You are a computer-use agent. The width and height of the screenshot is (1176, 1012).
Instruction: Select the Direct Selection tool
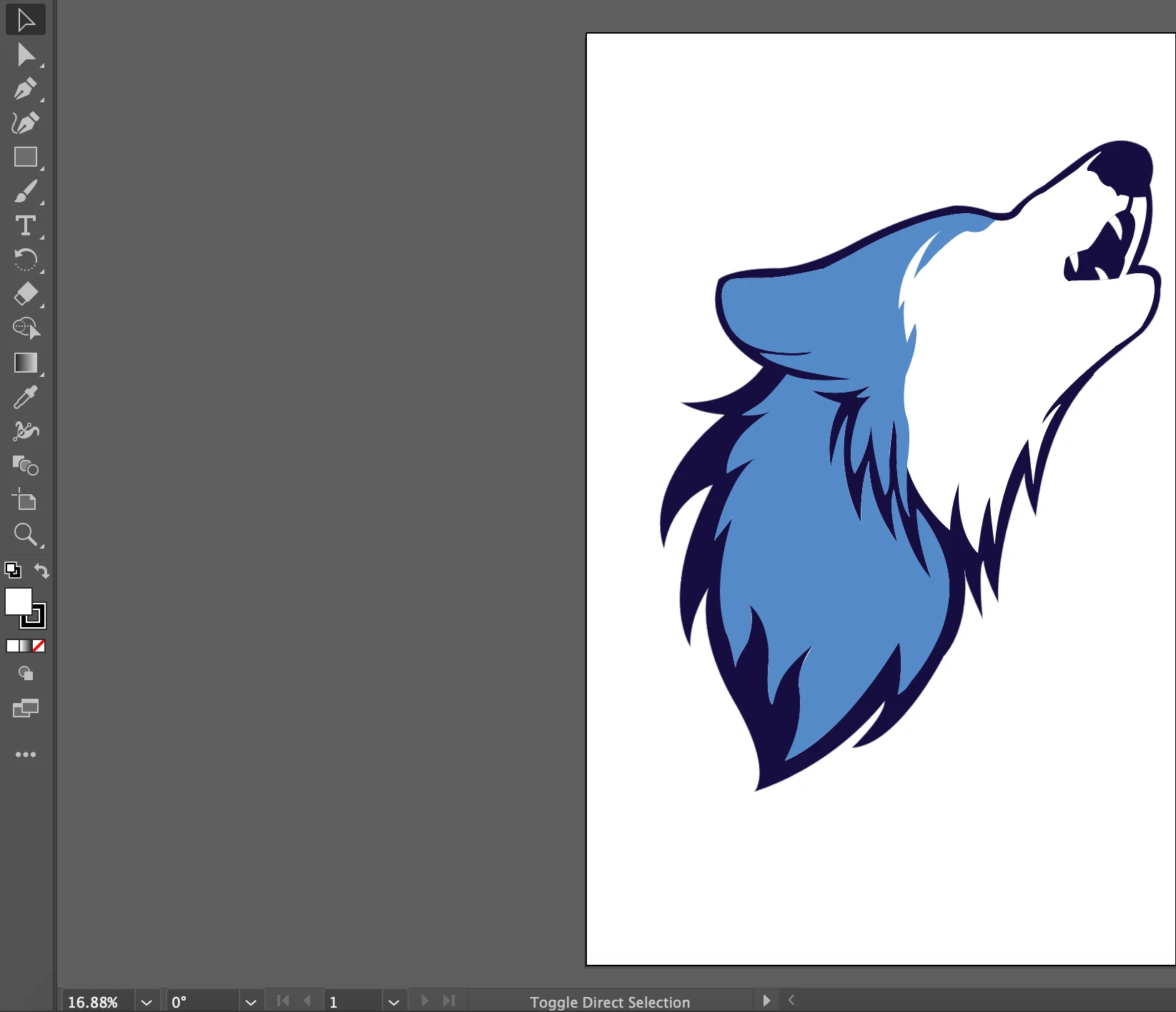click(x=26, y=54)
